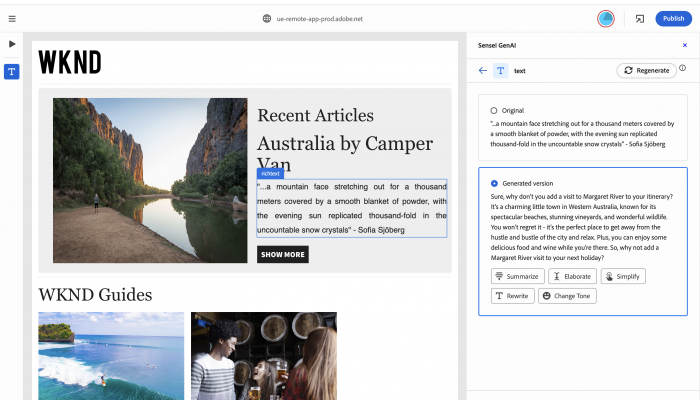Select the richtext label tag
Image resolution: width=700 pixels, height=400 pixels.
270,174
